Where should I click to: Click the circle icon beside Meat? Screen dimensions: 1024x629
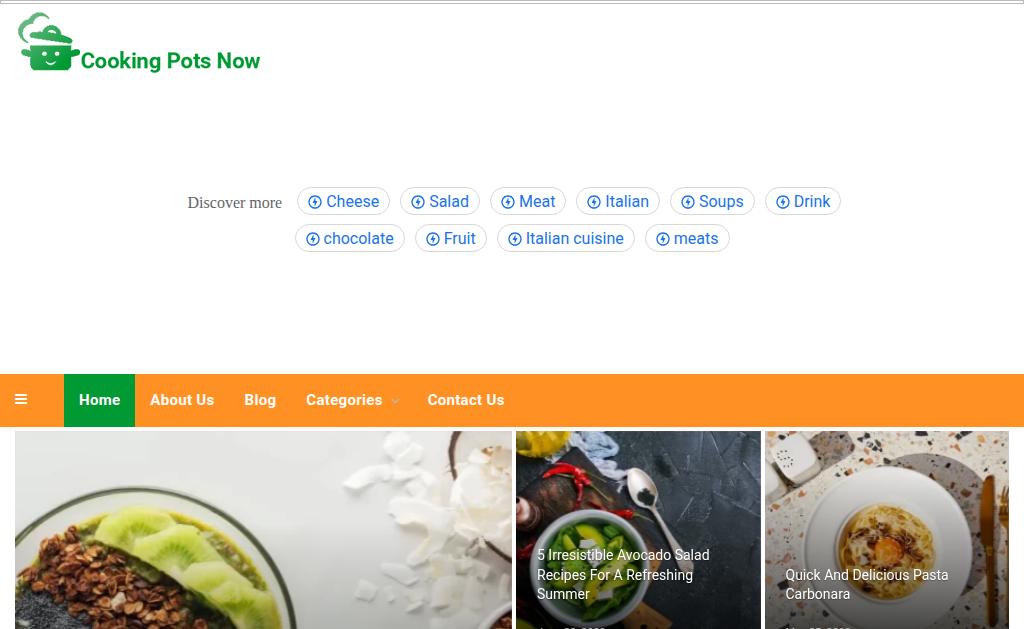[508, 202]
